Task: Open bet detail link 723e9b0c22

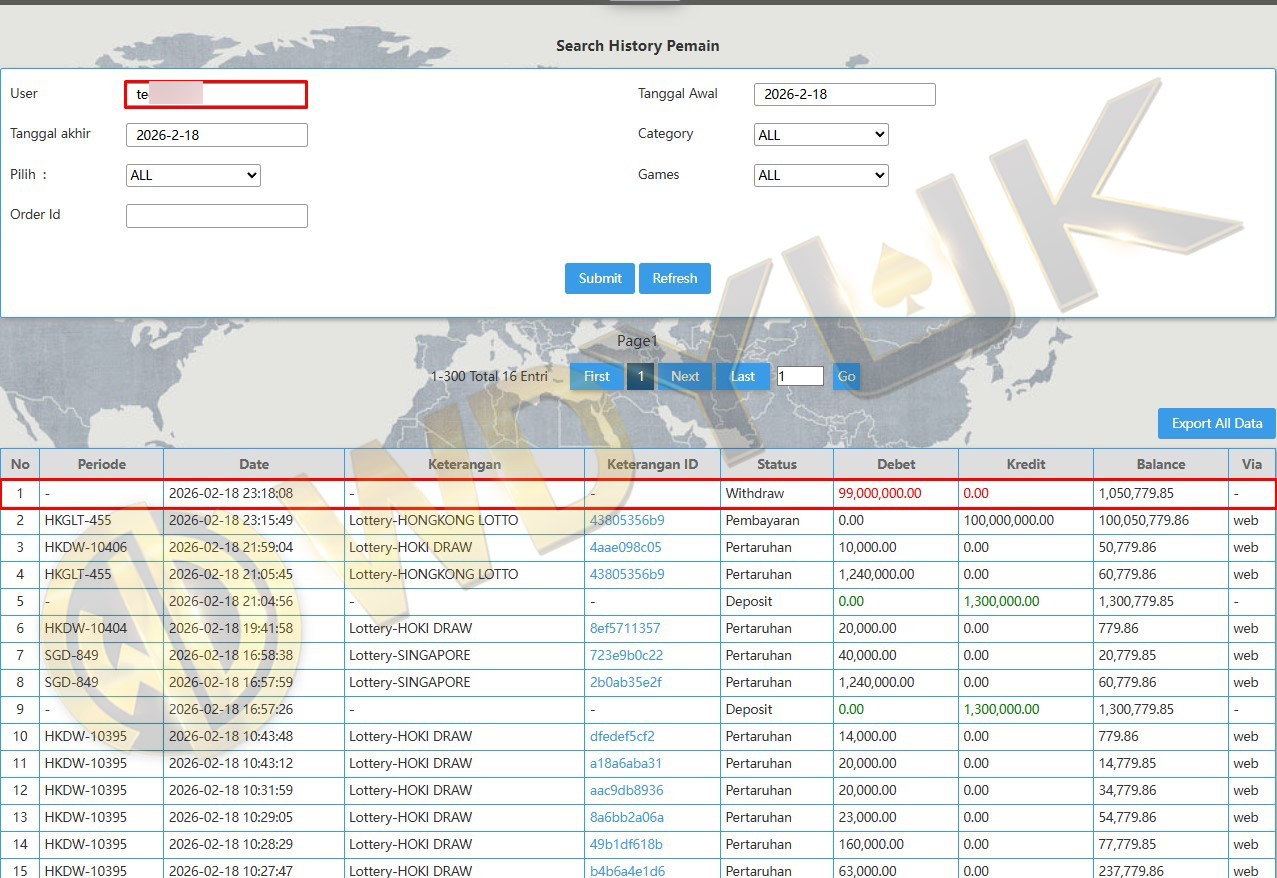Action: tap(626, 655)
